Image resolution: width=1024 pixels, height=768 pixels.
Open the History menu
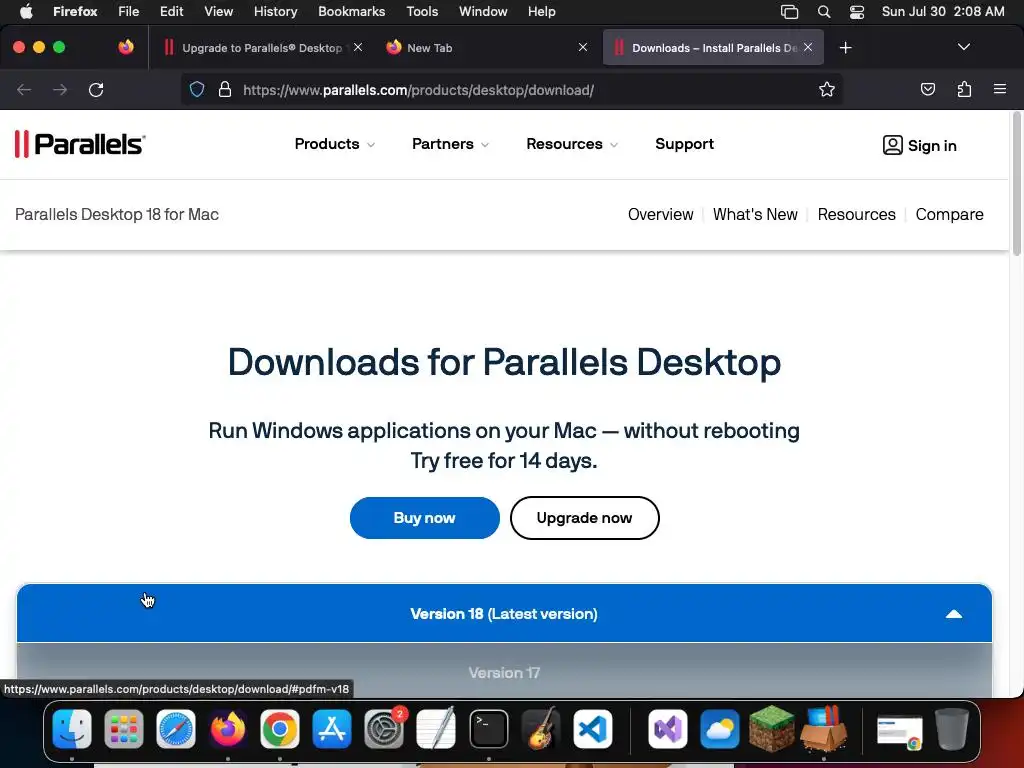[x=275, y=11]
